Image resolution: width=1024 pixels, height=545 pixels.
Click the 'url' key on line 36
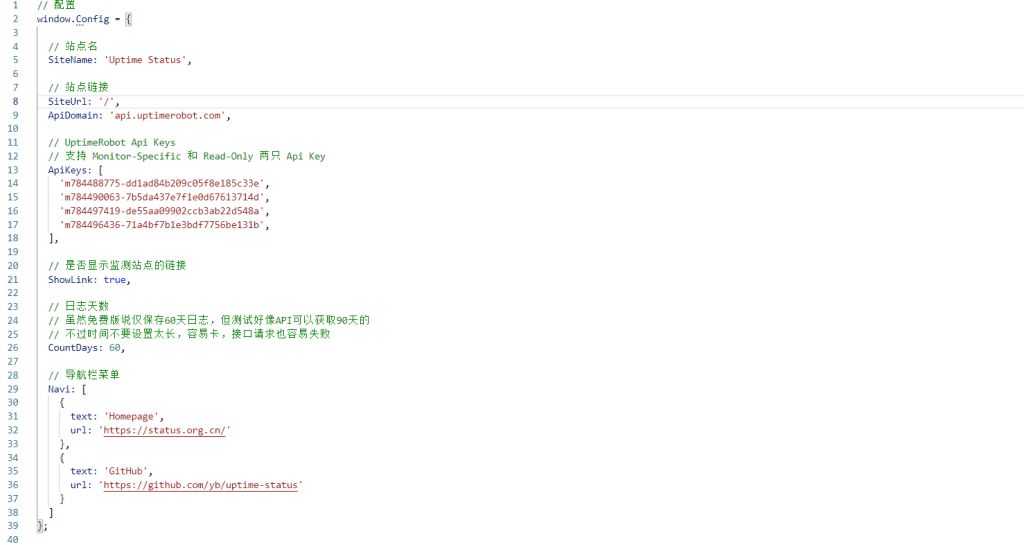tap(79, 485)
